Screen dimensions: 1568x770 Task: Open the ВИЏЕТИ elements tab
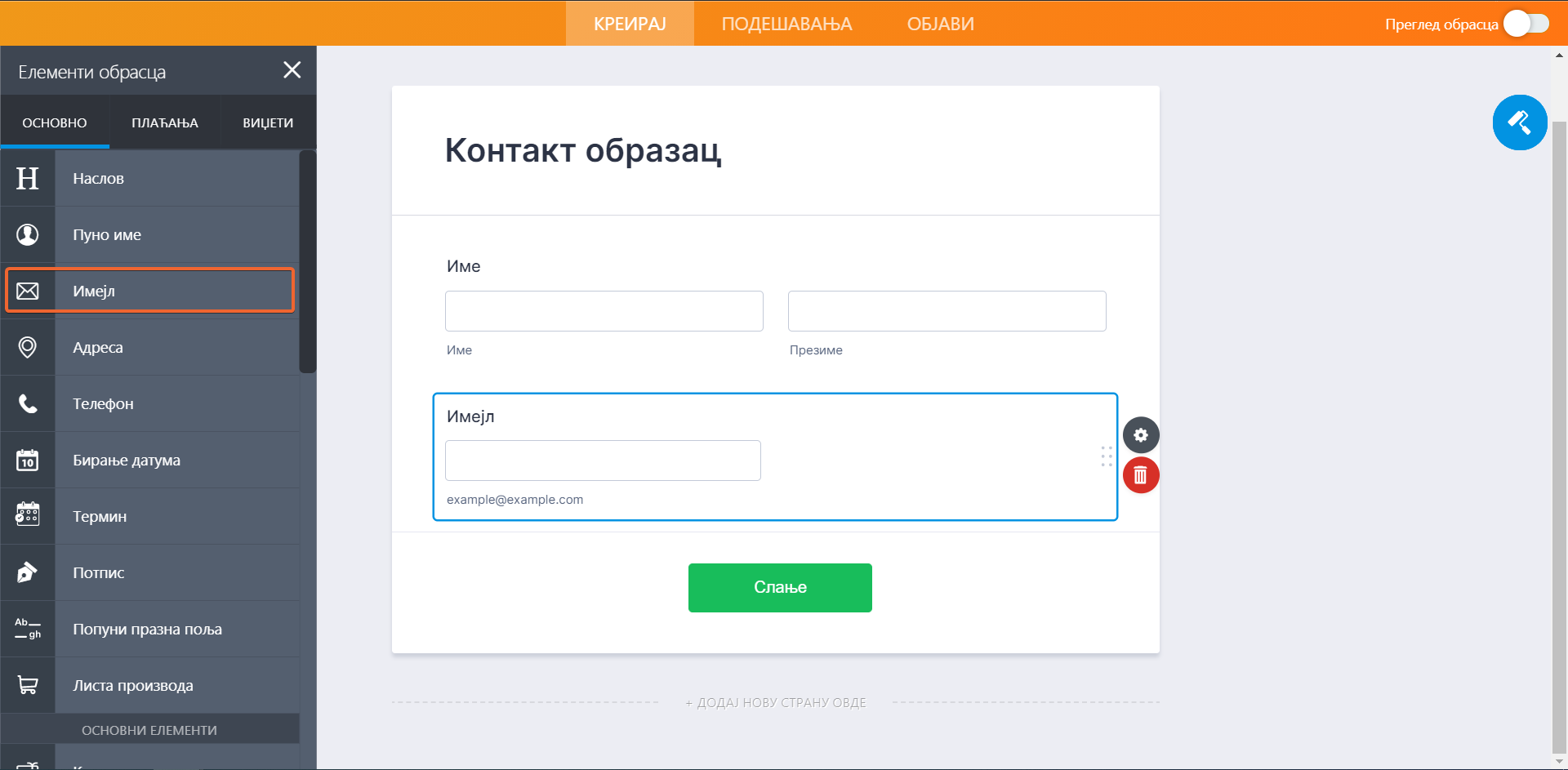(268, 122)
